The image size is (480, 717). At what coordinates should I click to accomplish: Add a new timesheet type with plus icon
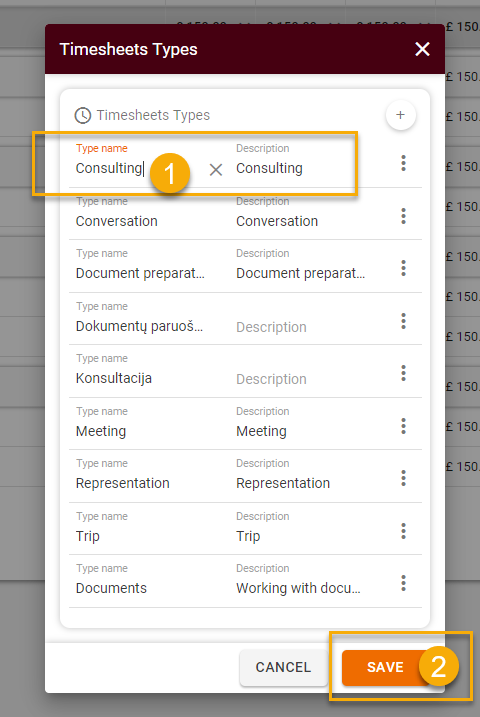tap(400, 115)
